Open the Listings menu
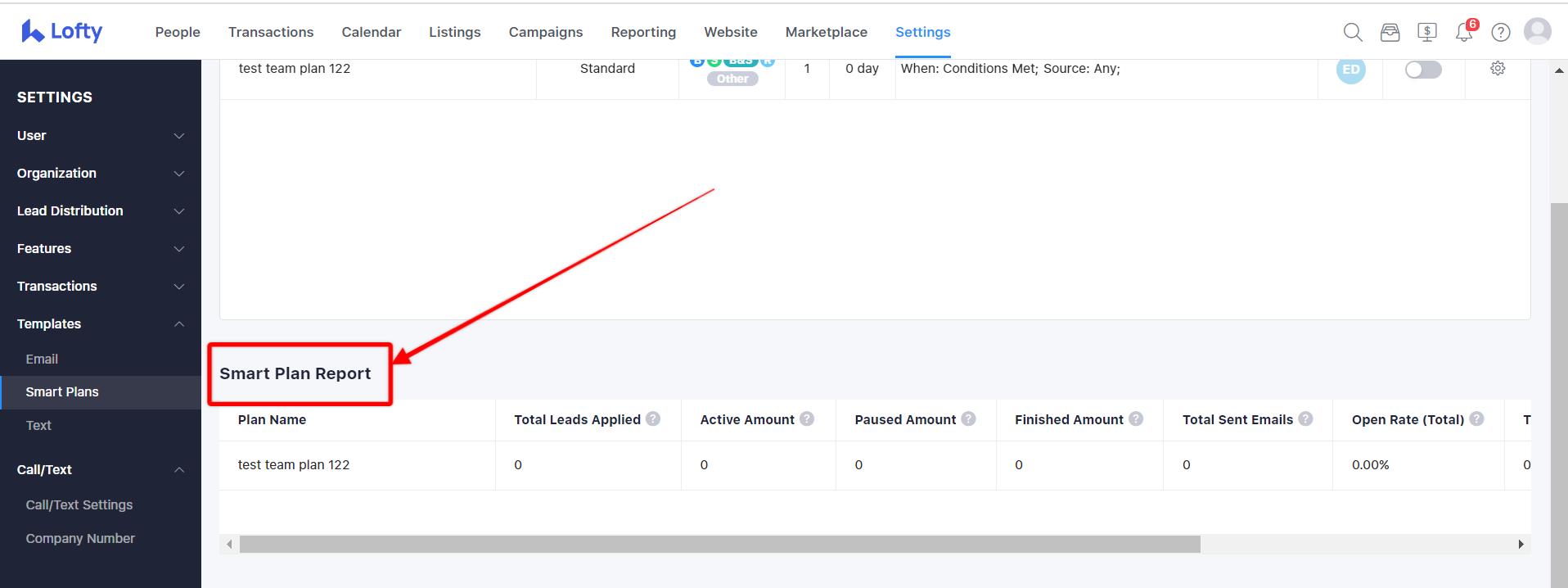 (x=455, y=32)
